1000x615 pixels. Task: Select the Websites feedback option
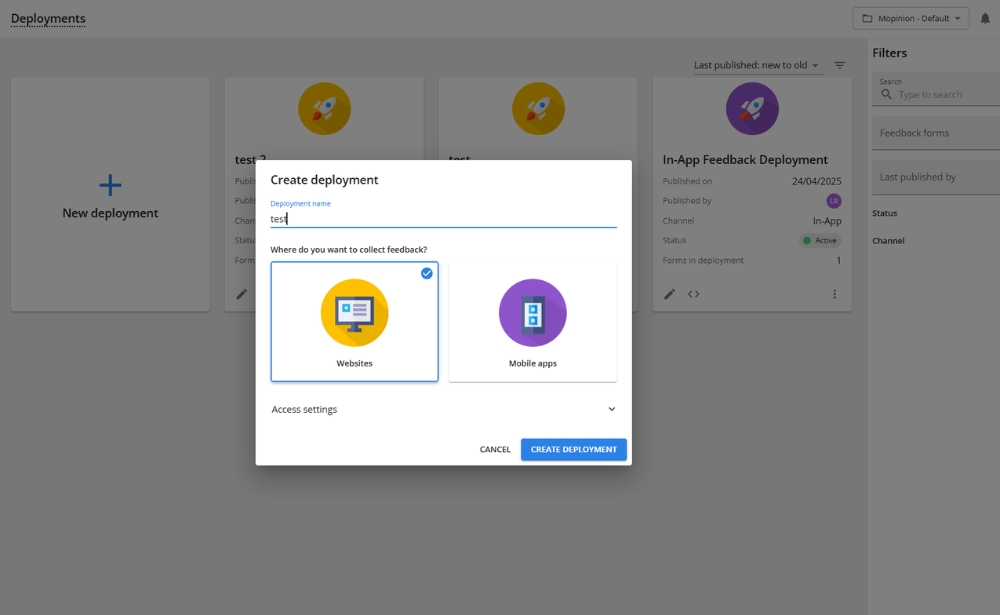354,321
